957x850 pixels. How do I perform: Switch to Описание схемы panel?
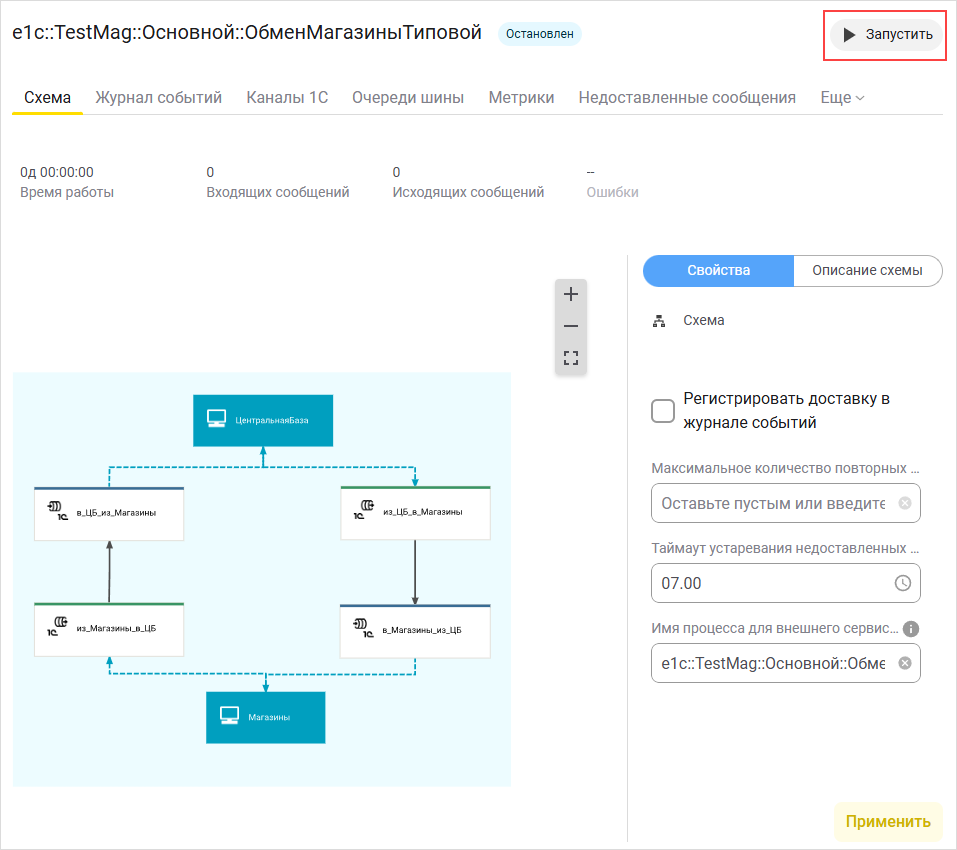tap(867, 271)
